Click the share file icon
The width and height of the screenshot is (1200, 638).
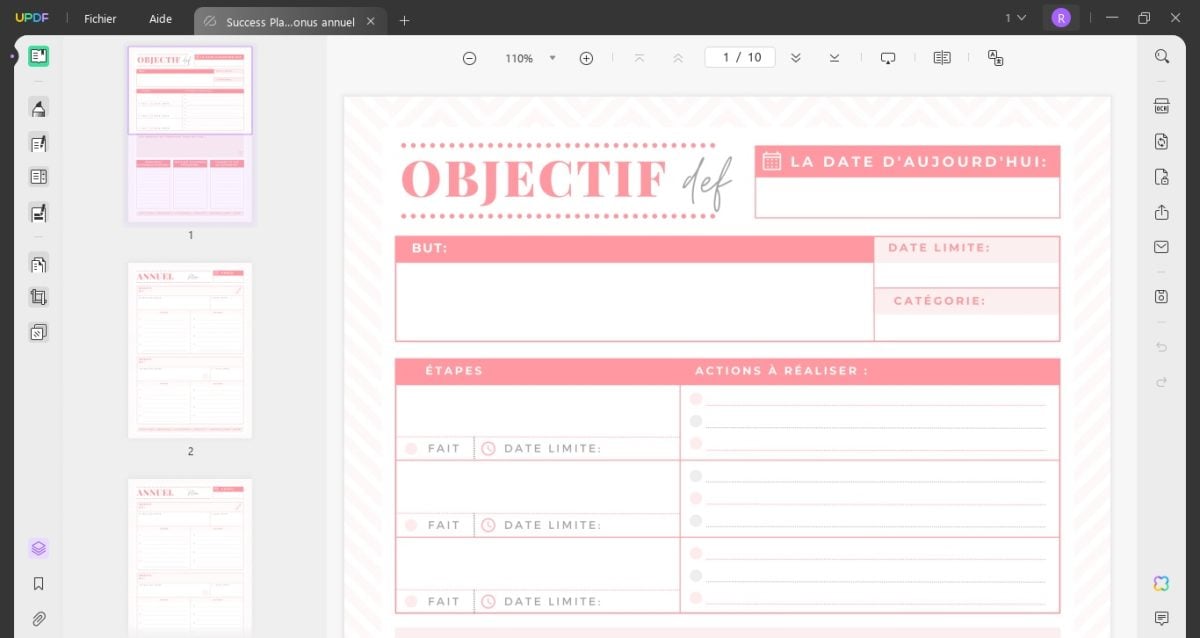1161,212
